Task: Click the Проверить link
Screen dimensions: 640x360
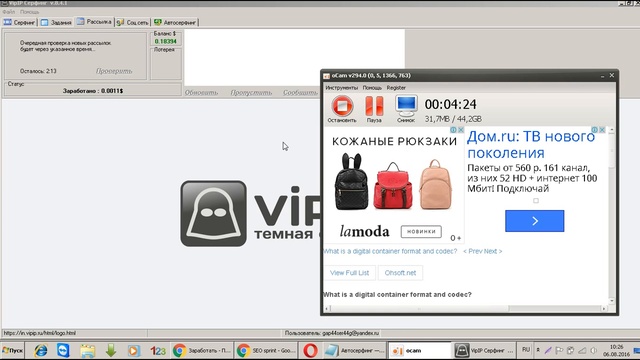Action: point(114,71)
